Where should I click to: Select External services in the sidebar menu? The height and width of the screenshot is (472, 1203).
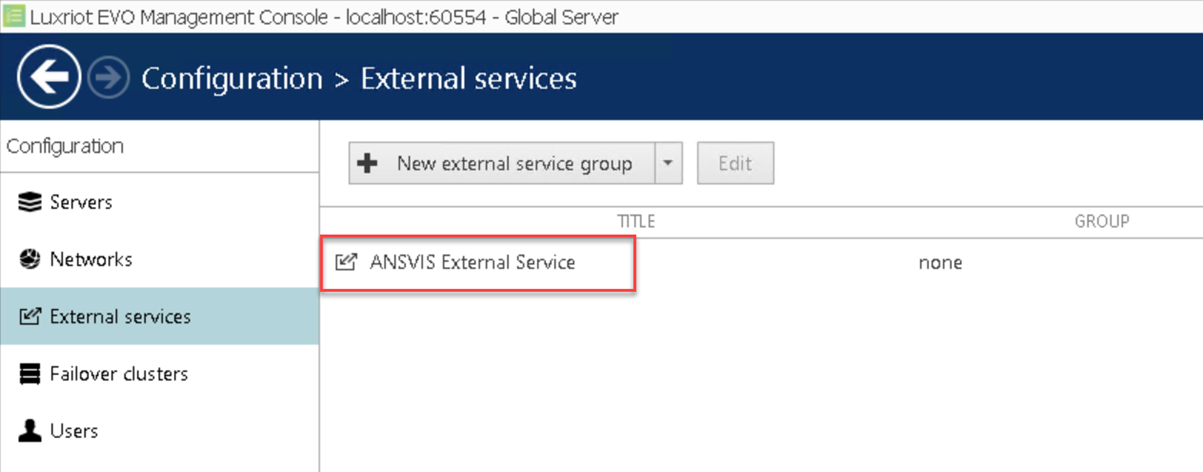(120, 317)
